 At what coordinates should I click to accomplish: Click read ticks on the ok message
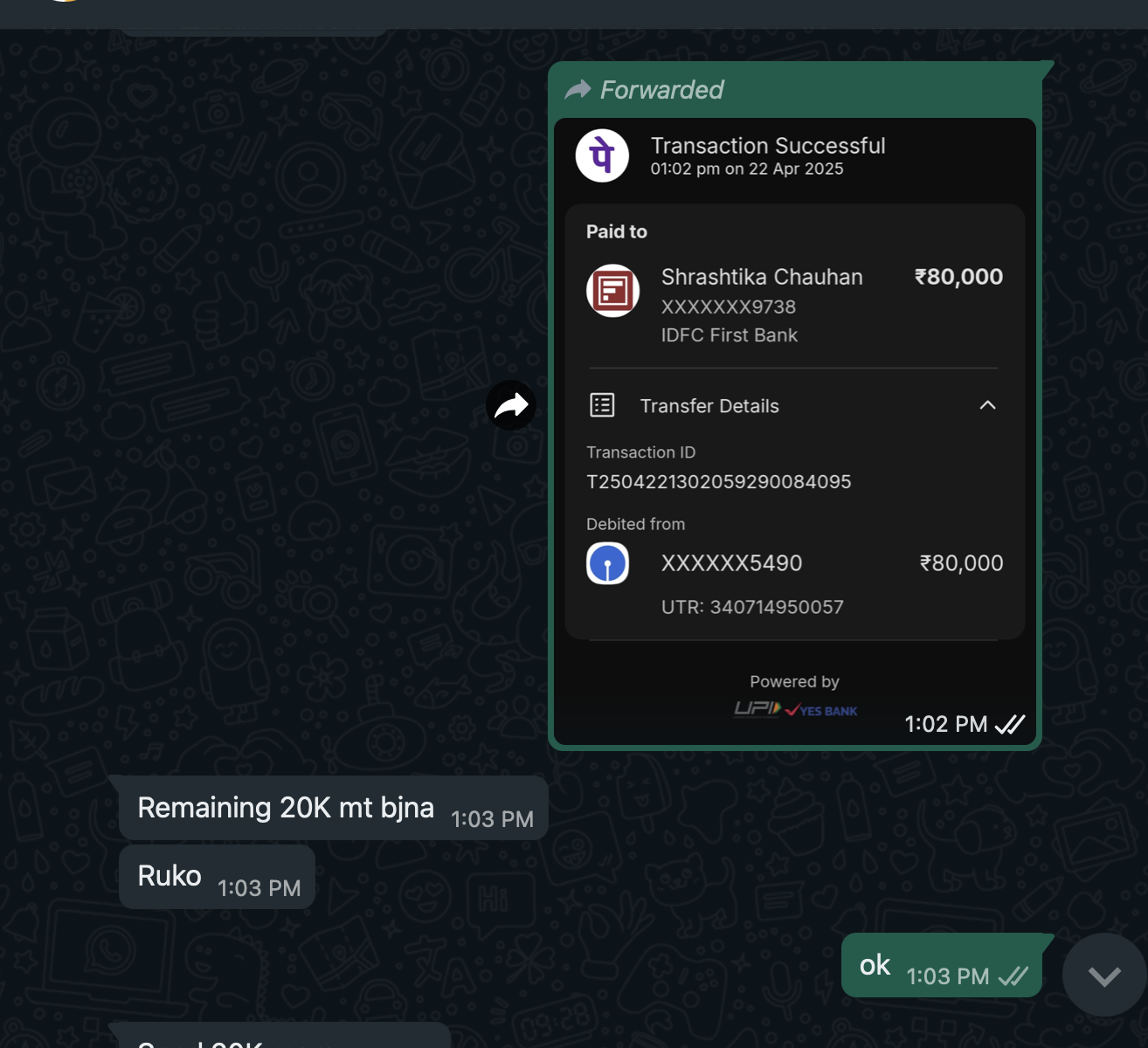(1013, 976)
